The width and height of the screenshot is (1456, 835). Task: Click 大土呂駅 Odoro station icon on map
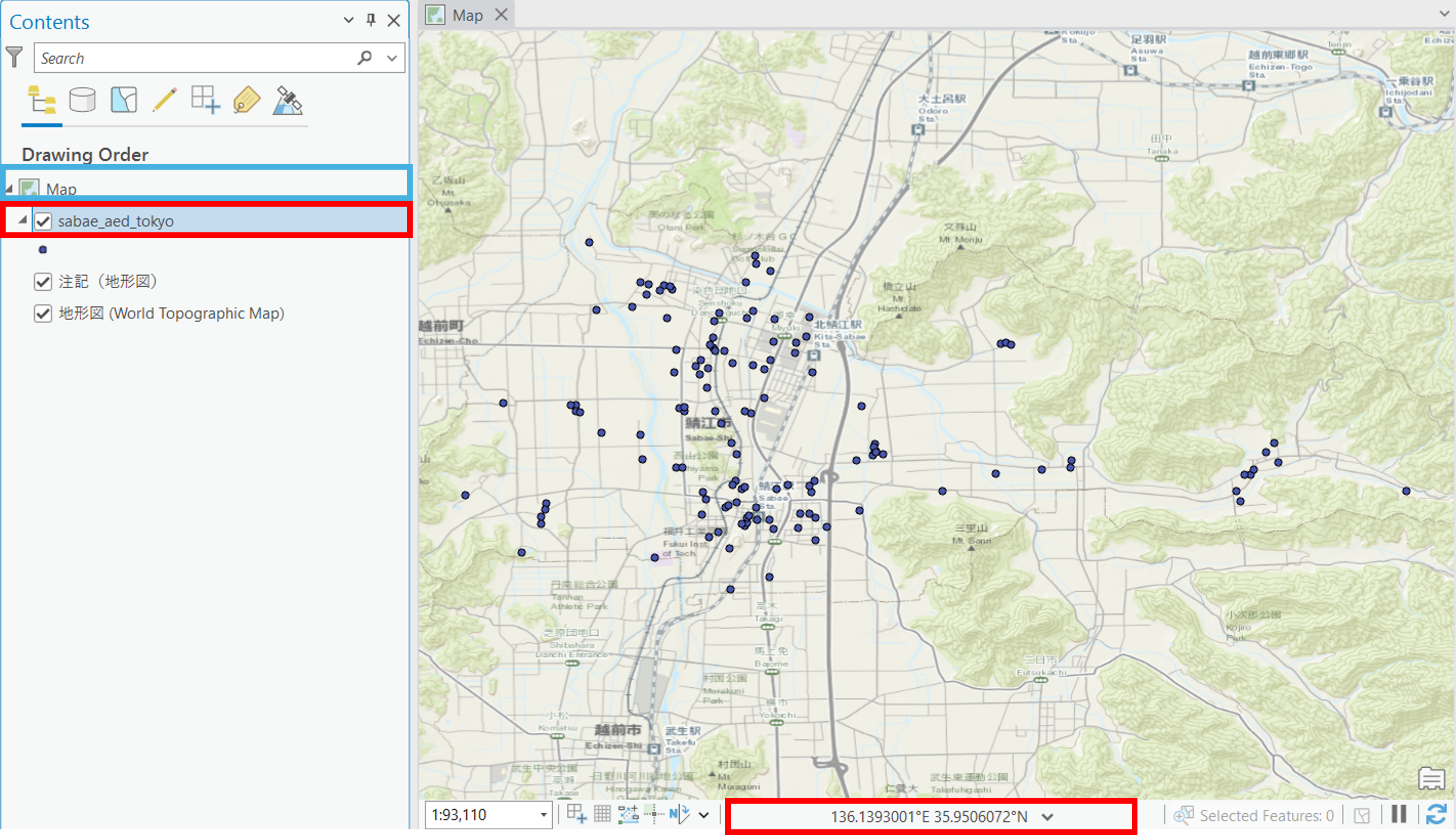coord(918,129)
